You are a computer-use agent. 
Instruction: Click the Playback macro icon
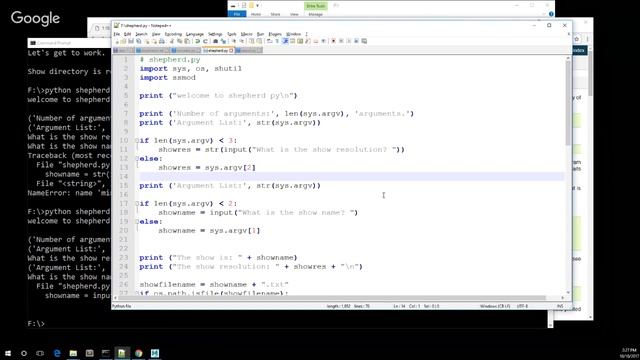pos(349,41)
